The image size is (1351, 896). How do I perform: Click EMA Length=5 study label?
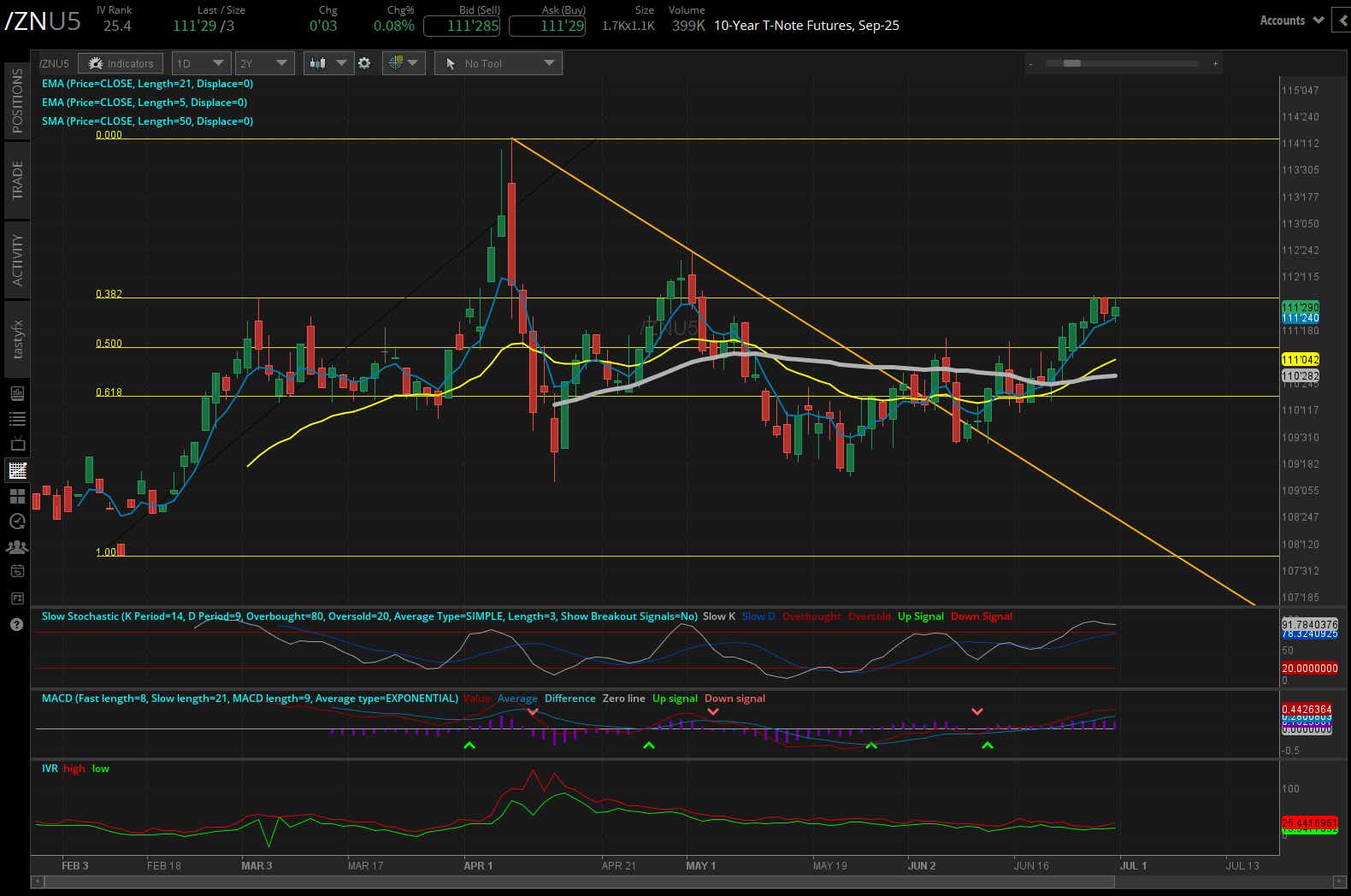(145, 103)
